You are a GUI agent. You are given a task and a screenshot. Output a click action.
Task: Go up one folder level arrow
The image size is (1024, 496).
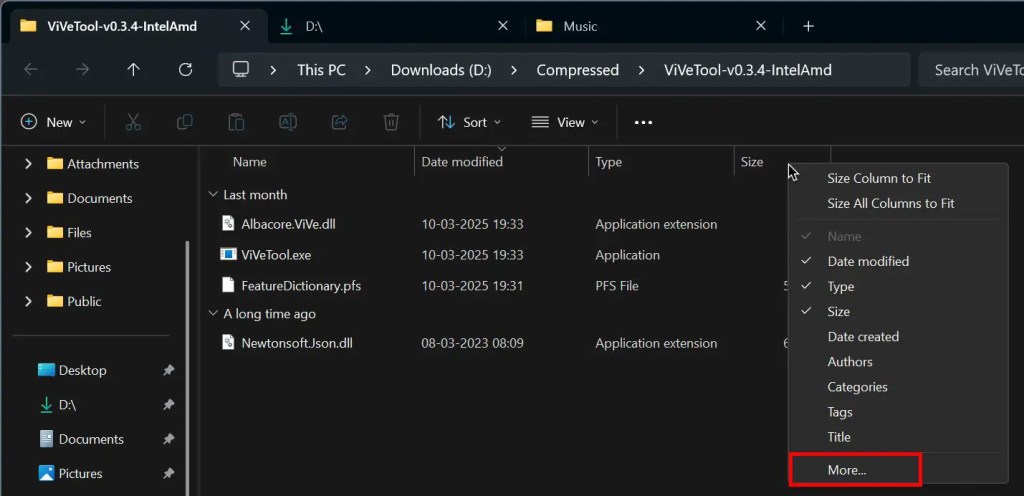tap(134, 70)
